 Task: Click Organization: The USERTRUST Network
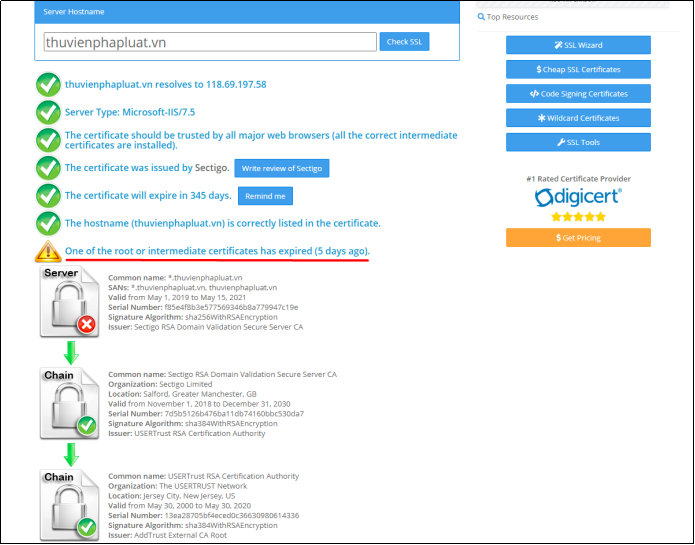[x=178, y=486]
